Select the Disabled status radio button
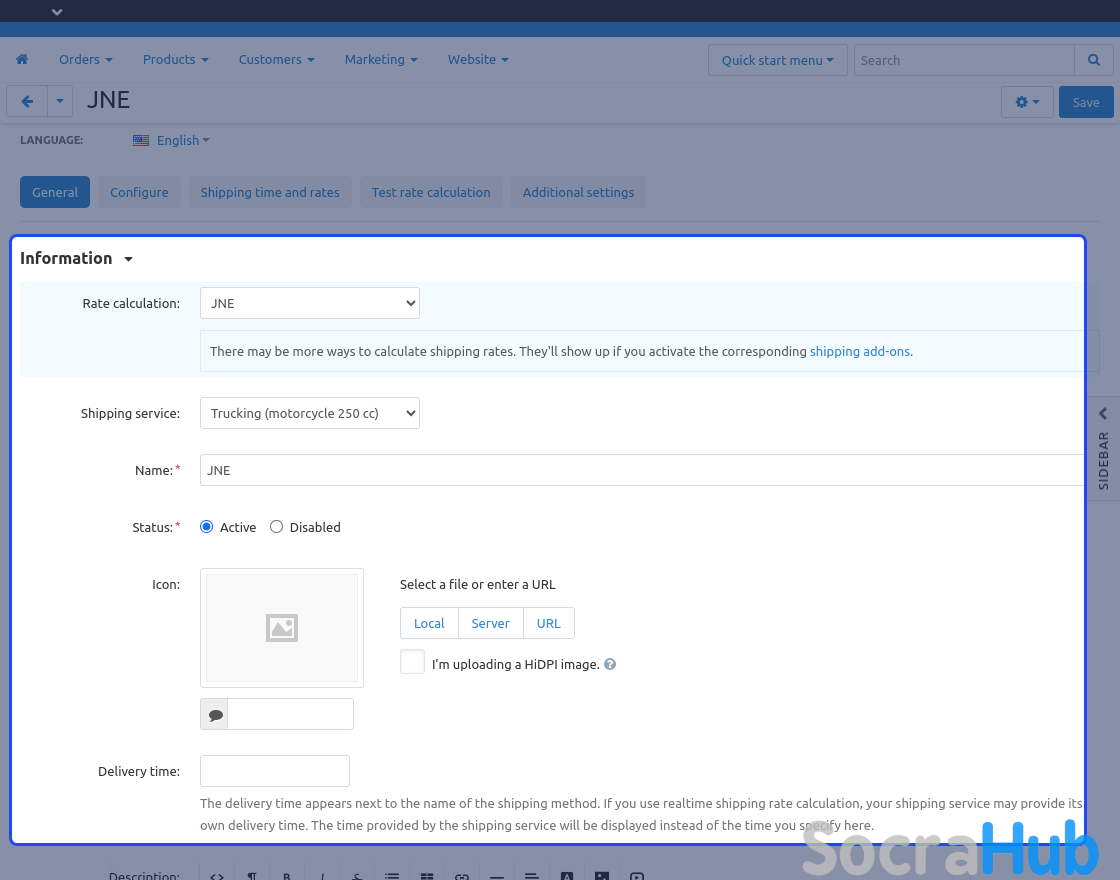The image size is (1120, 880). tap(277, 527)
